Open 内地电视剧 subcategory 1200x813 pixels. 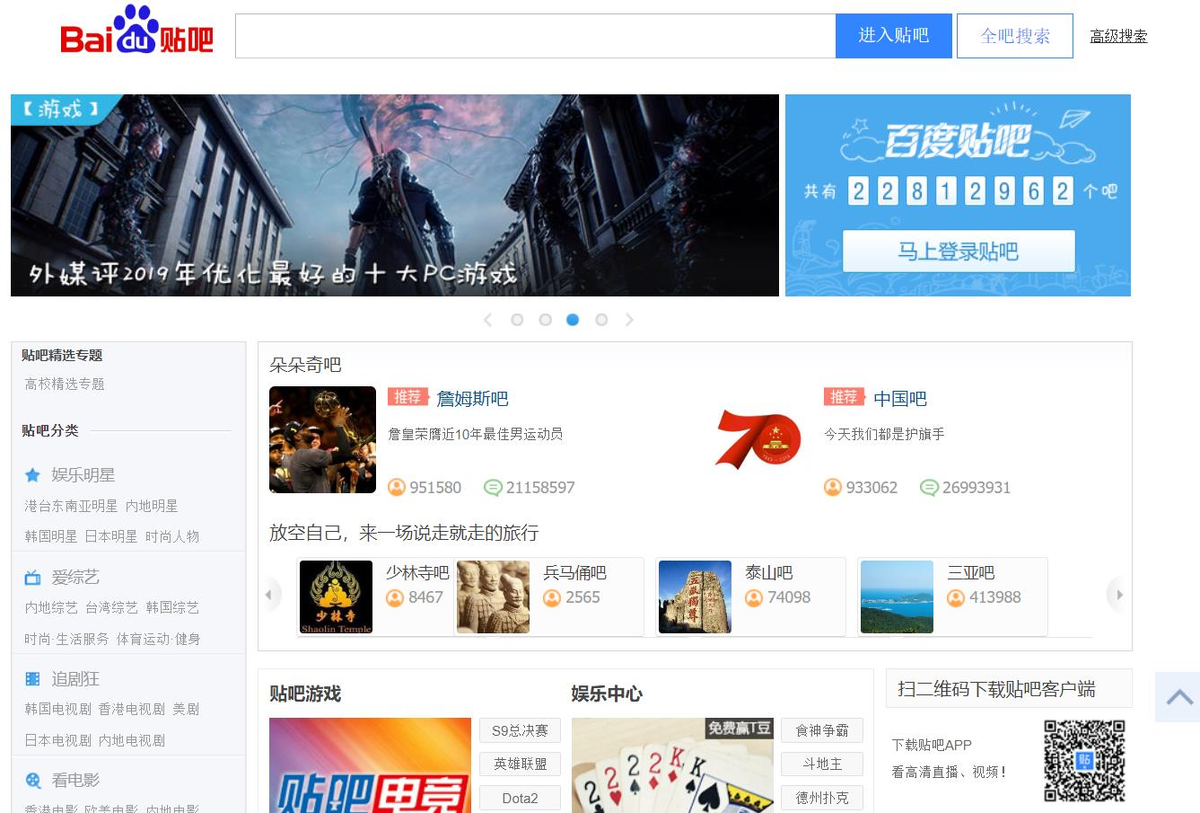click(131, 741)
